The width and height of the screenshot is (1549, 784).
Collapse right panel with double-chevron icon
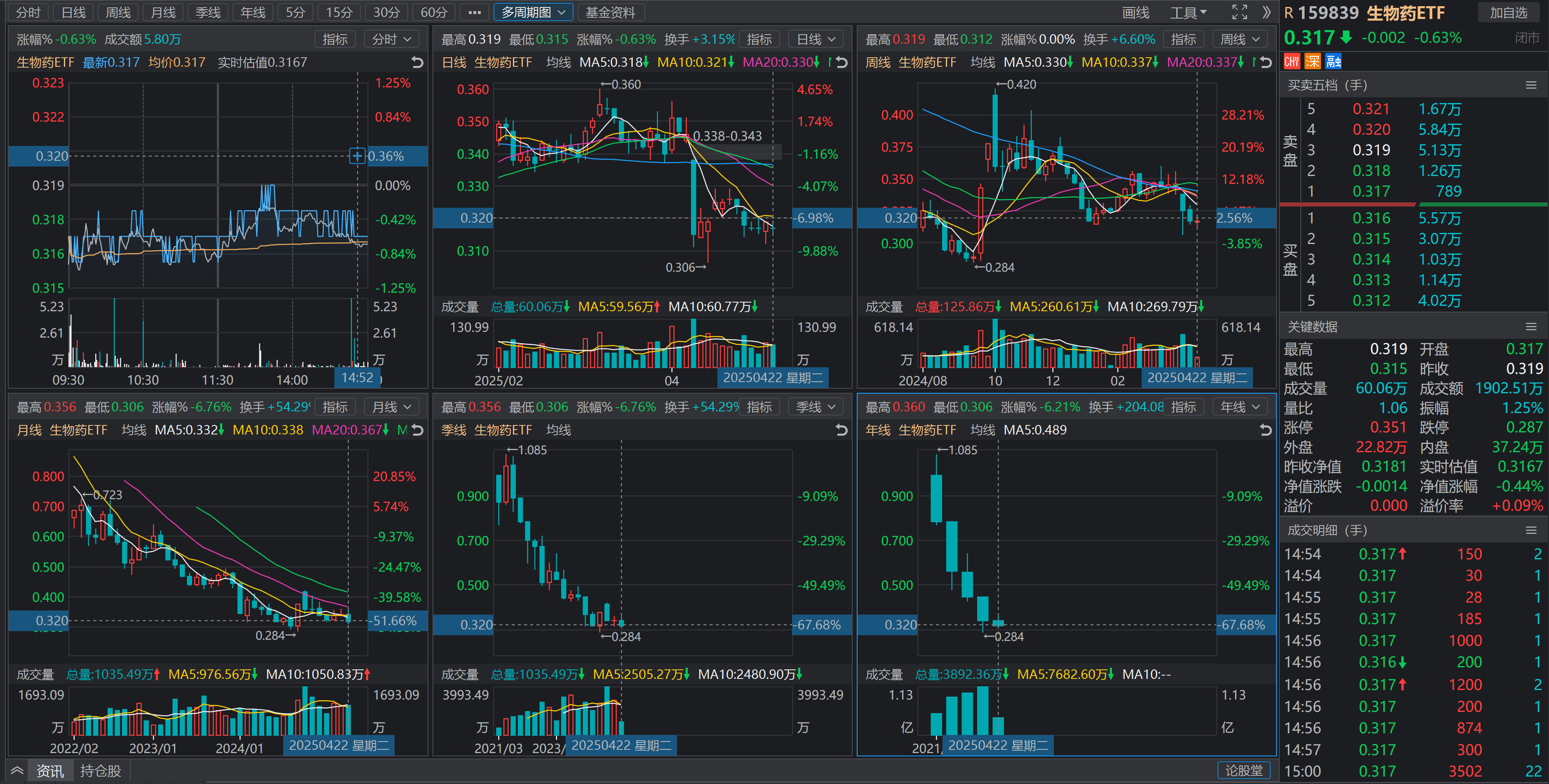1267,12
